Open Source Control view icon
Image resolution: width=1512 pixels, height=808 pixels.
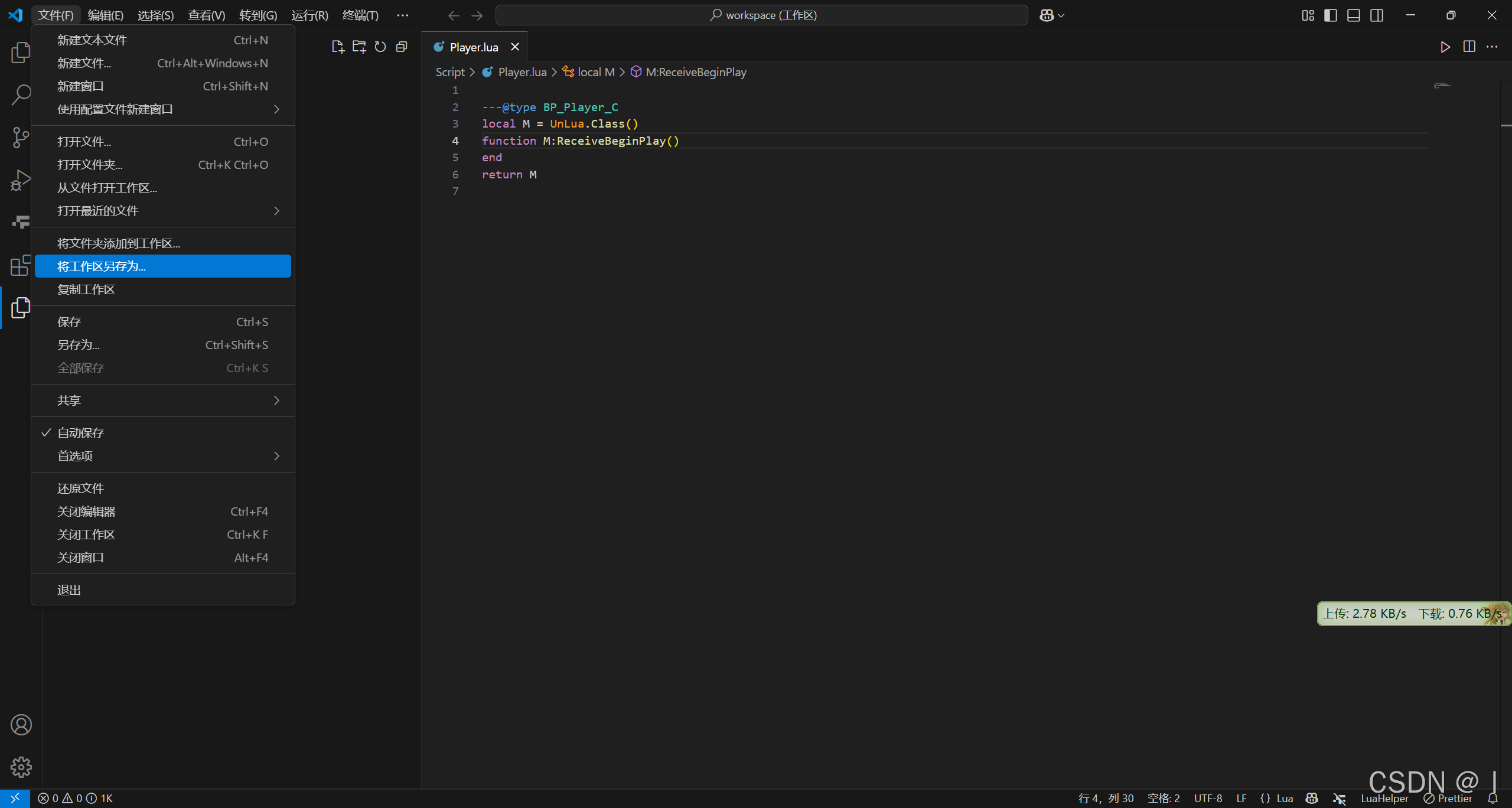[21, 137]
